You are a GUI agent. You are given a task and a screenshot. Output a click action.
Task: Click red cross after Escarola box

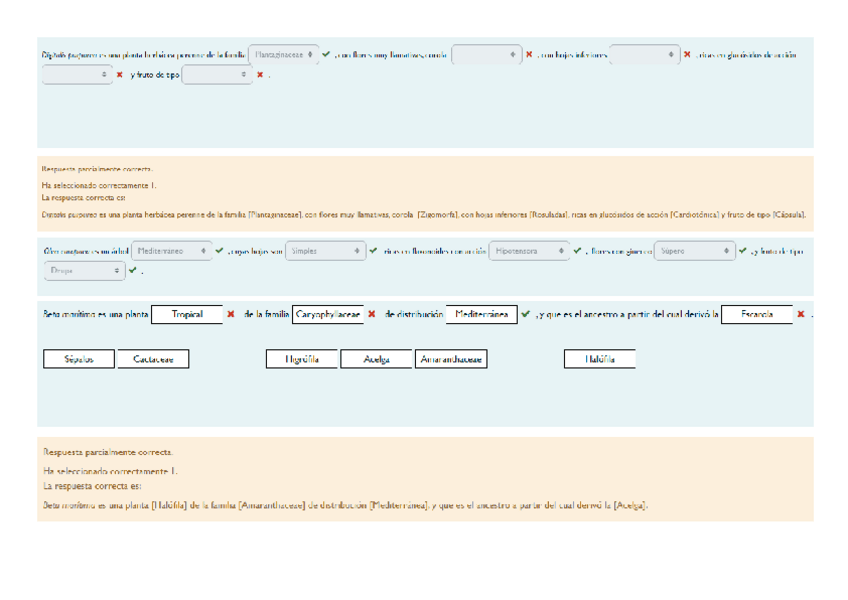click(x=801, y=314)
